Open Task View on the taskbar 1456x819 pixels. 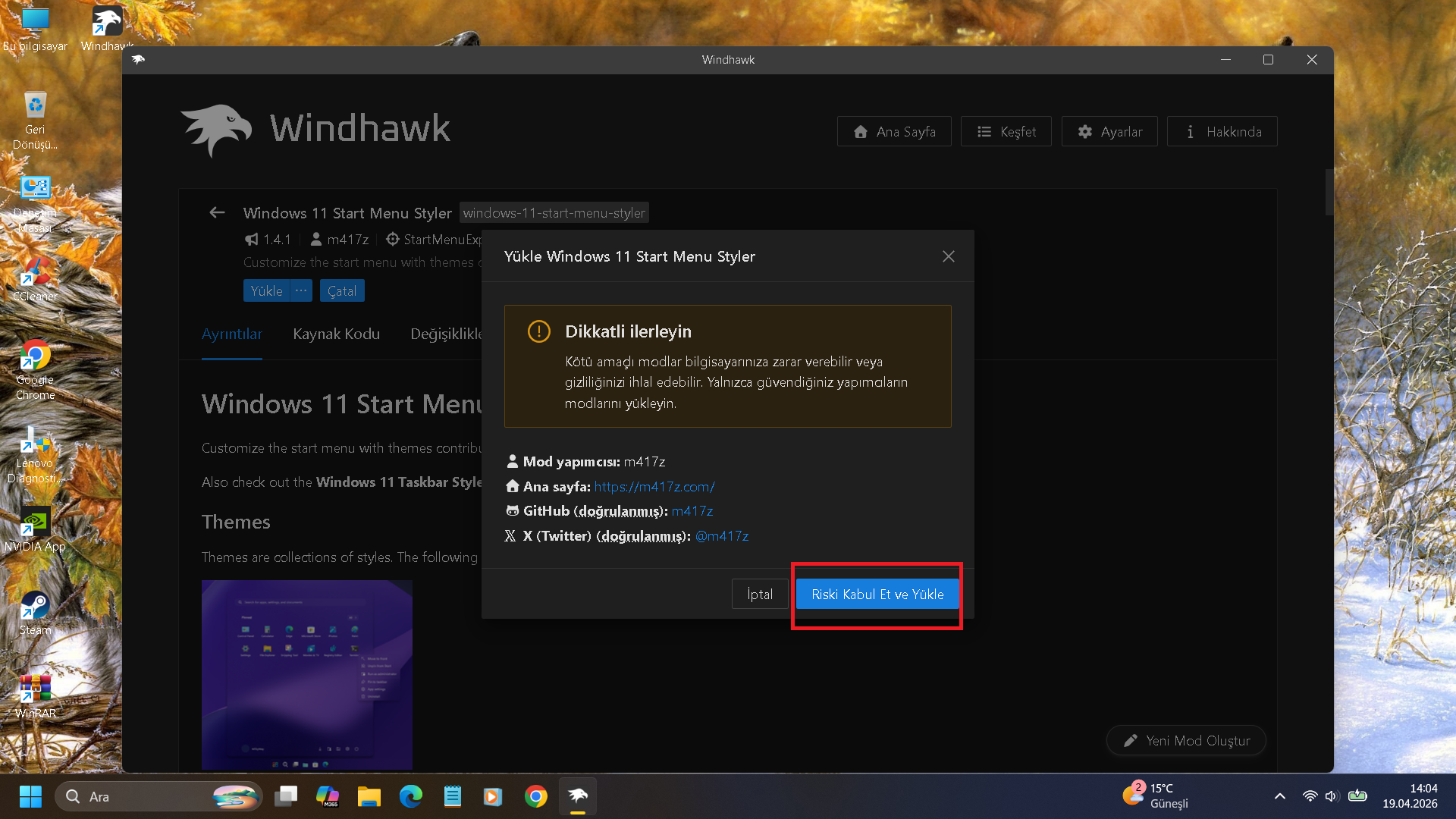286,797
